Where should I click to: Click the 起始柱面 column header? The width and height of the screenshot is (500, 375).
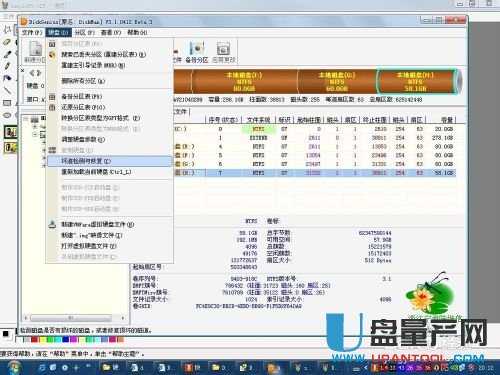coord(309,120)
